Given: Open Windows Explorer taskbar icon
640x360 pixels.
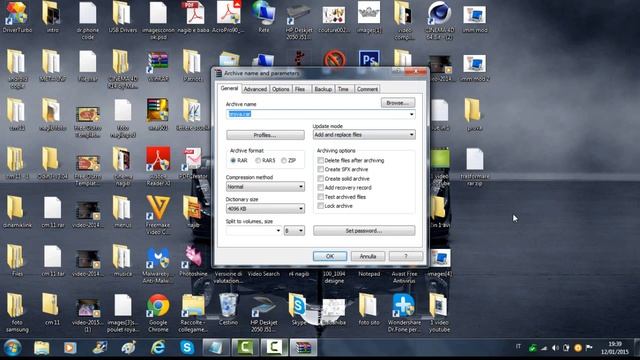Looking at the screenshot, I should click(41, 347).
